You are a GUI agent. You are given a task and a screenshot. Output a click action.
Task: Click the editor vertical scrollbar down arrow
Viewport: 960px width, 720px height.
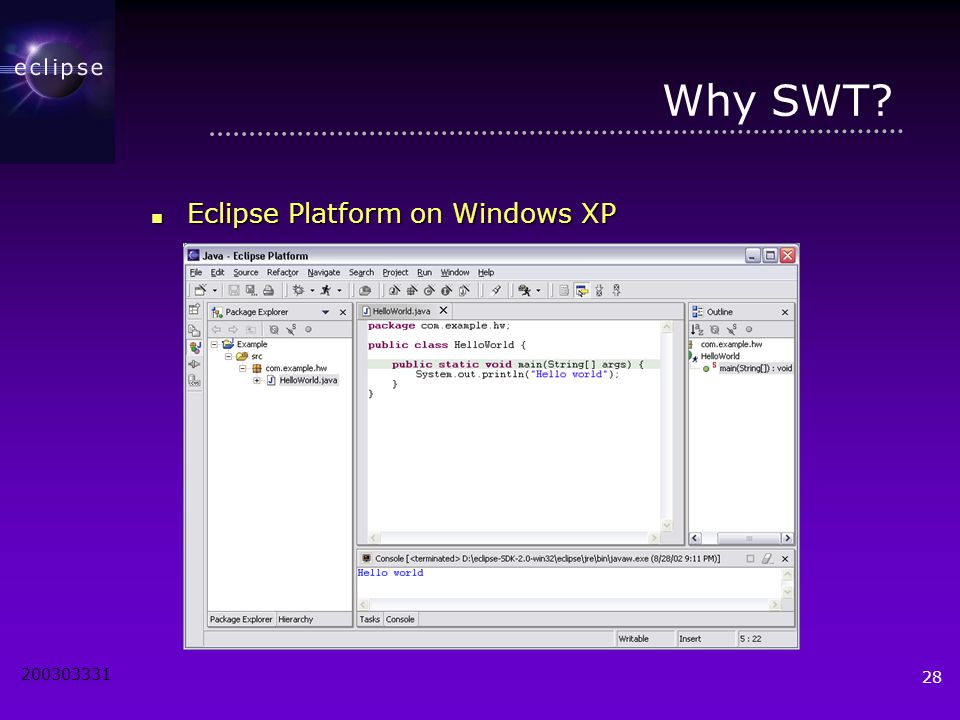tap(667, 525)
